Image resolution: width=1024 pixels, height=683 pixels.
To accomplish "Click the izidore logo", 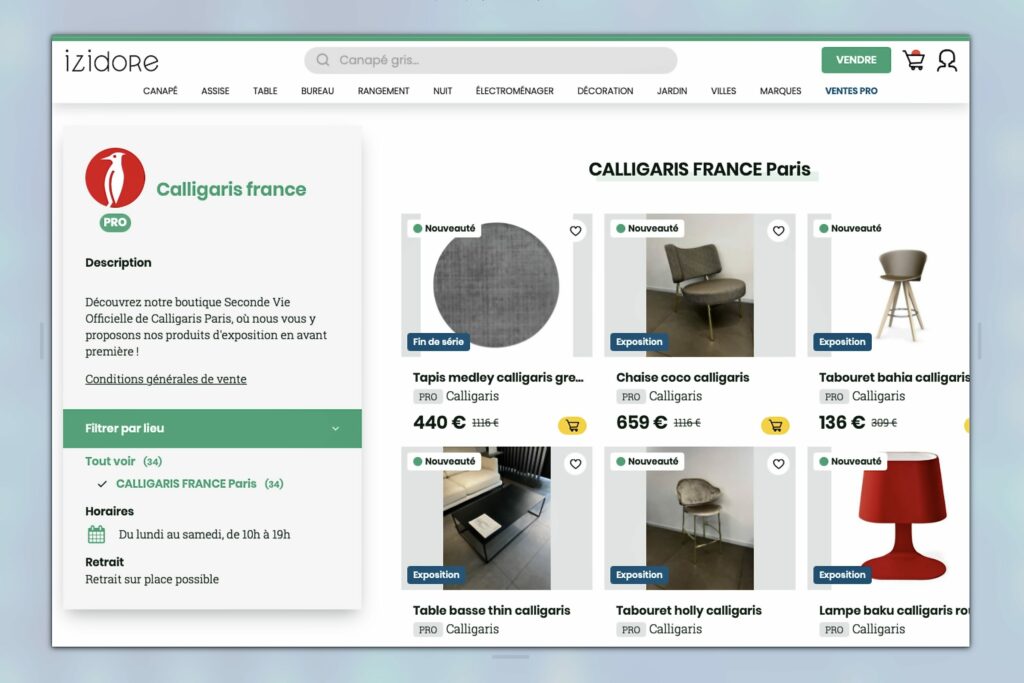I will coord(112,61).
